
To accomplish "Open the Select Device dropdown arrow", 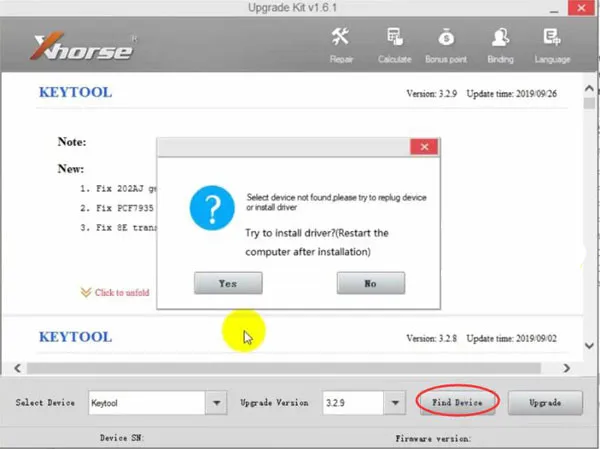I will [216, 403].
